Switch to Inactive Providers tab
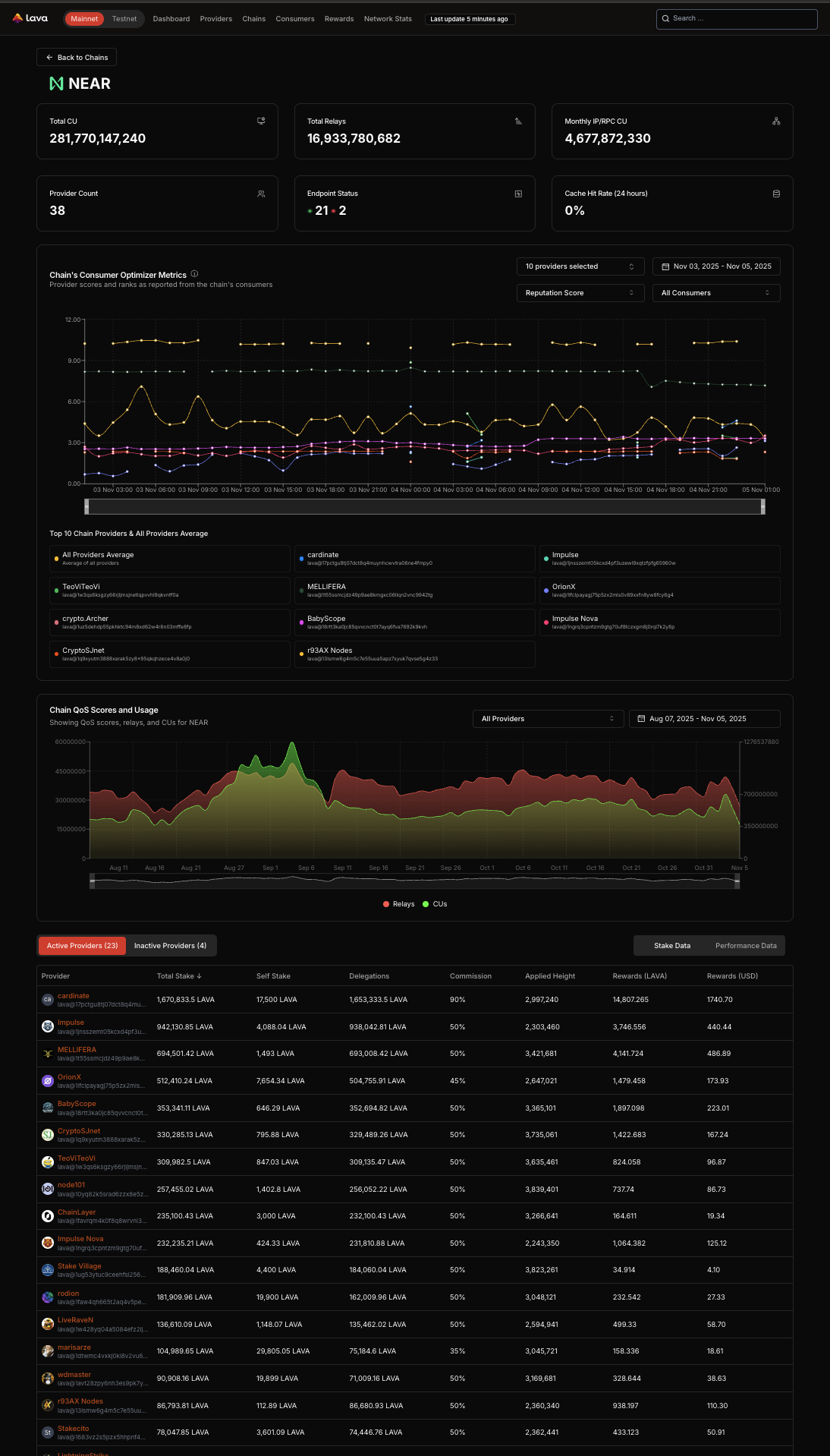The image size is (830, 1456). tap(170, 946)
